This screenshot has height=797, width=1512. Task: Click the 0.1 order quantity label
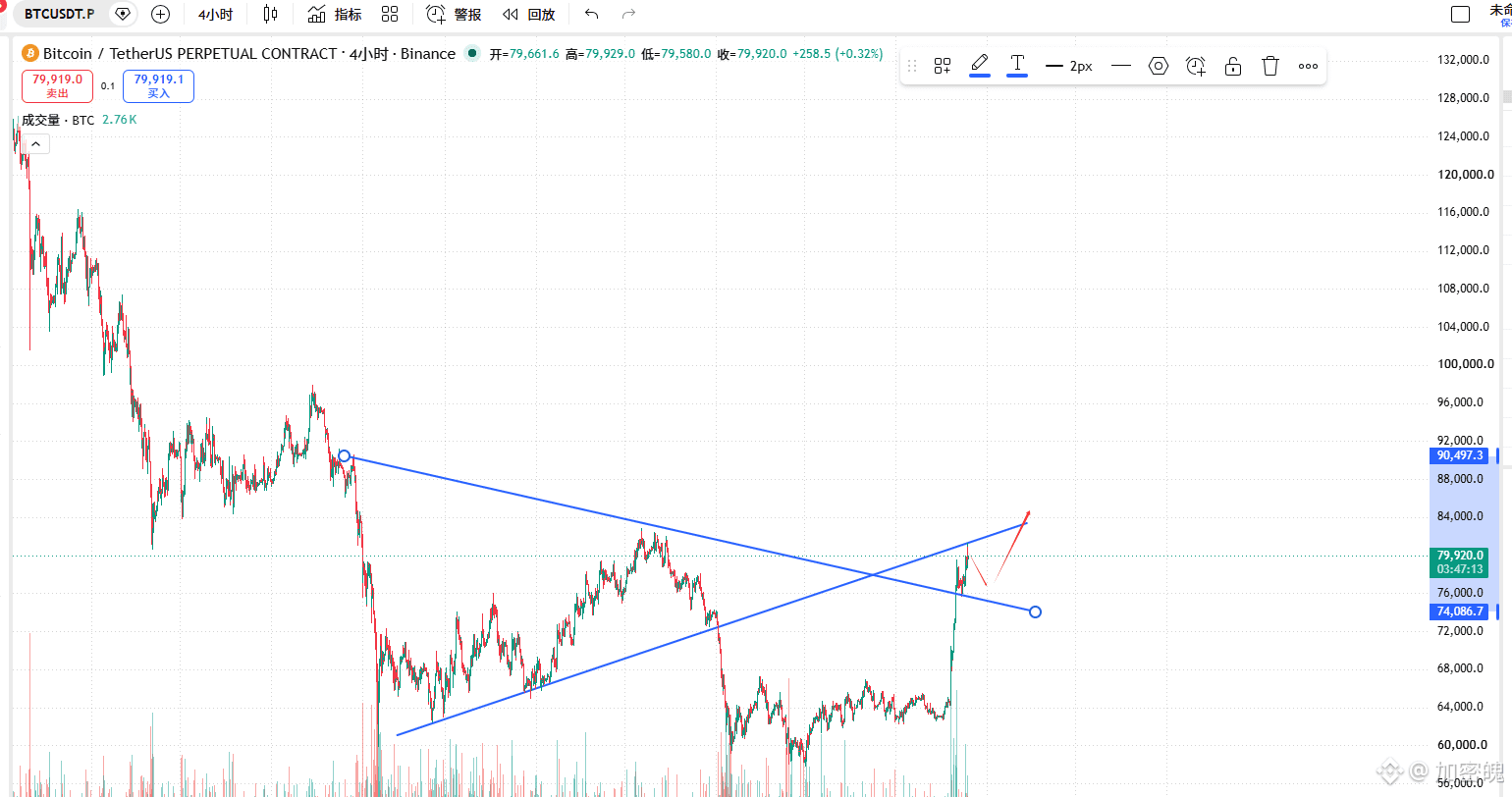(x=108, y=86)
